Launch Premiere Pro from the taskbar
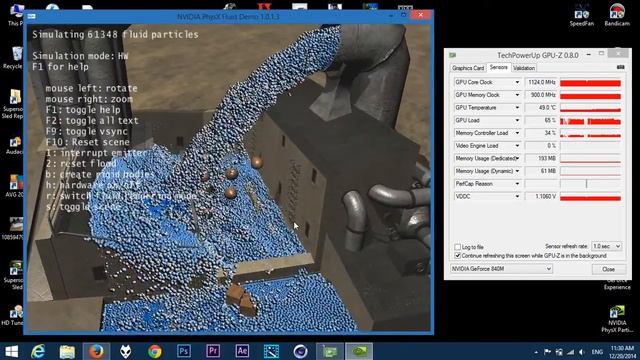640x360 pixels. point(213,351)
